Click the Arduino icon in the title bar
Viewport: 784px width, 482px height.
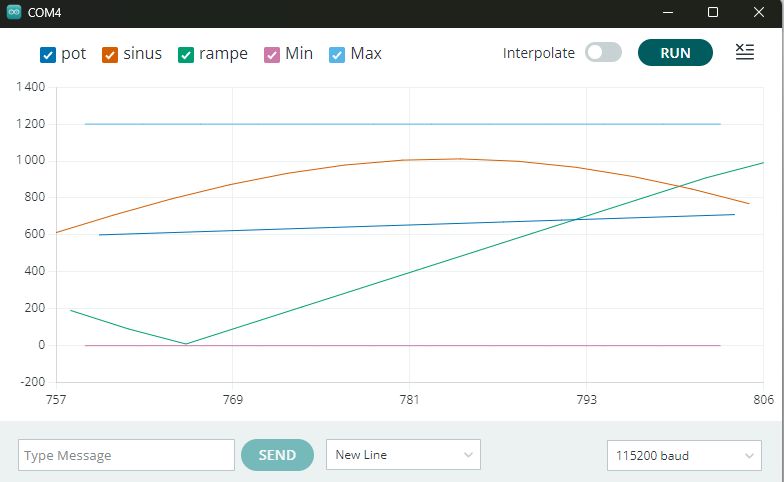click(14, 13)
